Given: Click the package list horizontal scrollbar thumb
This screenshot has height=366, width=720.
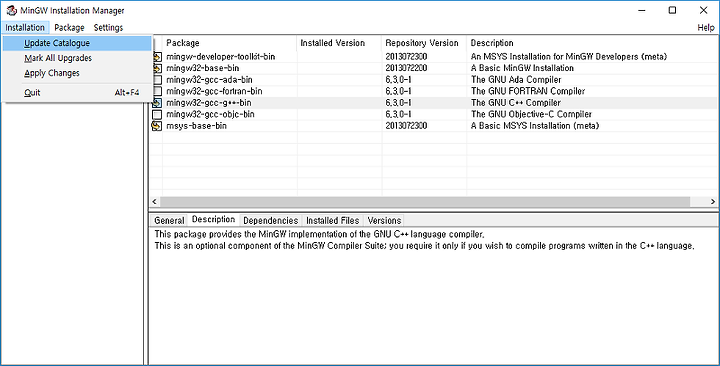Looking at the screenshot, I should click(425, 202).
